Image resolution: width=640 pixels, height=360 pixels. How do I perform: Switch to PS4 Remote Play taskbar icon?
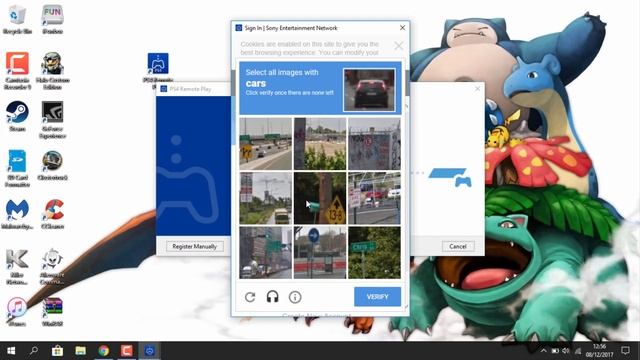(150, 351)
